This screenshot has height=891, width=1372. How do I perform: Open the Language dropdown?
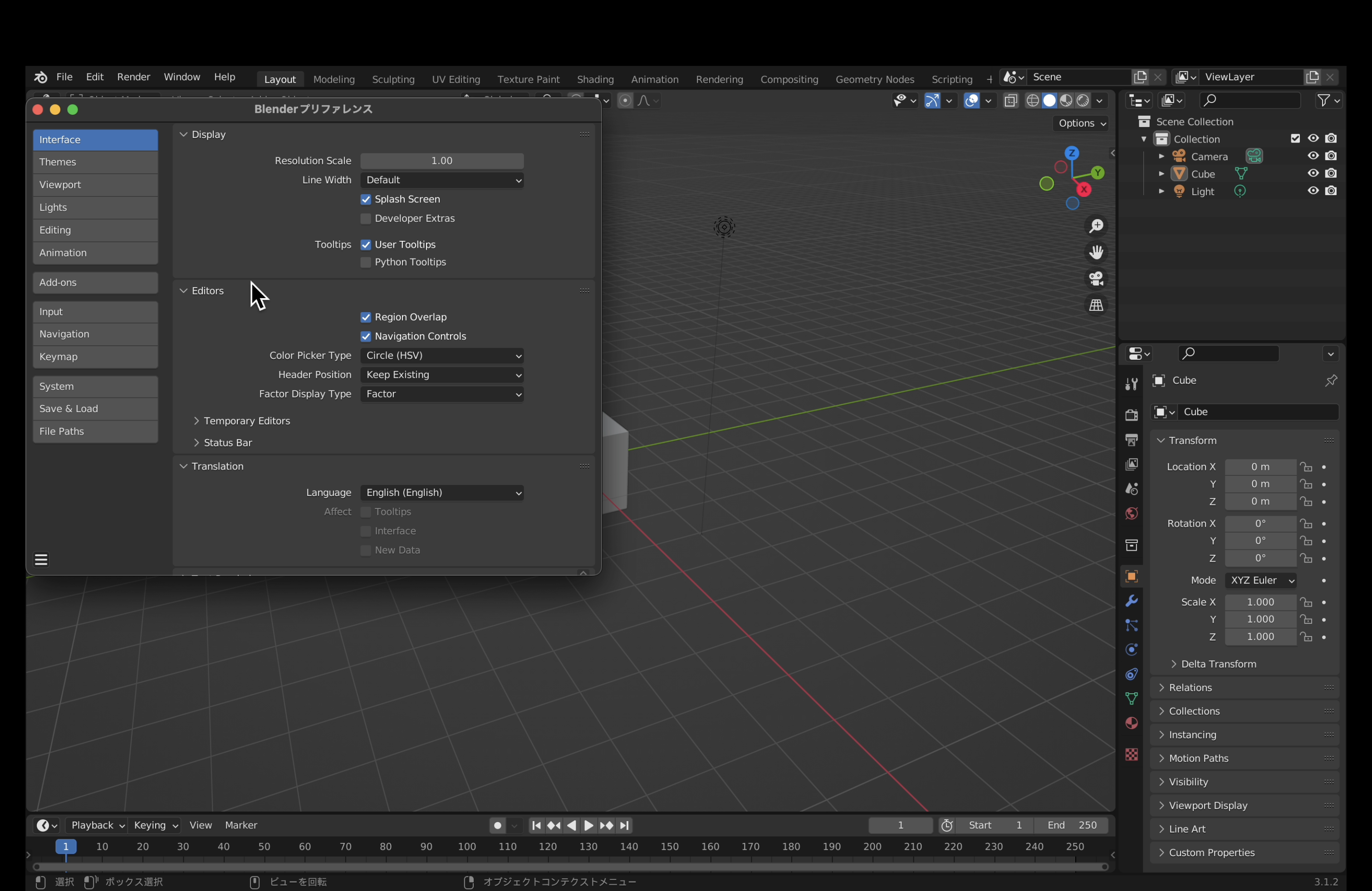pos(441,493)
